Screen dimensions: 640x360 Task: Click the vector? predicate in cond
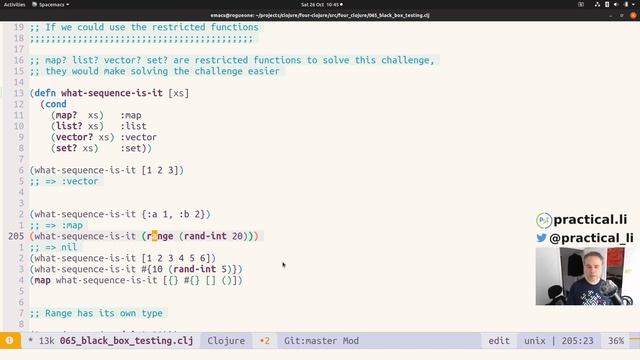pos(74,137)
